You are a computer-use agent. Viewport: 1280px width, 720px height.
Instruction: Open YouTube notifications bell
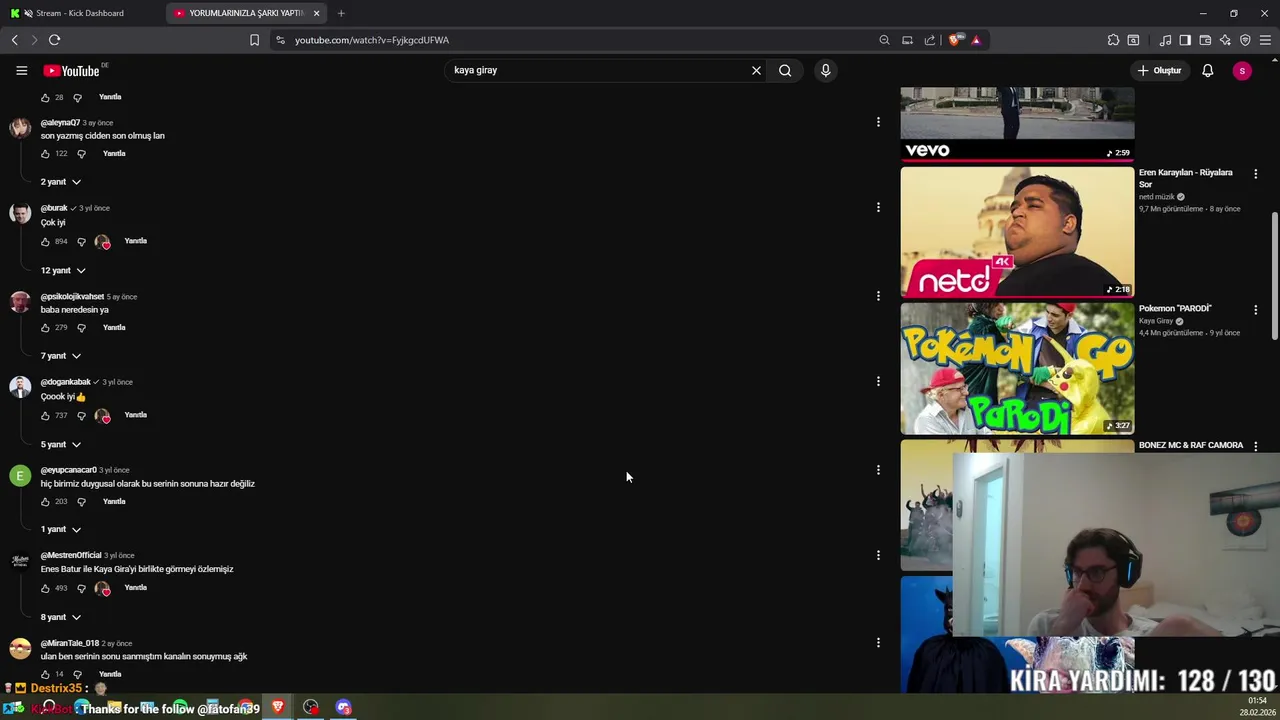1208,70
